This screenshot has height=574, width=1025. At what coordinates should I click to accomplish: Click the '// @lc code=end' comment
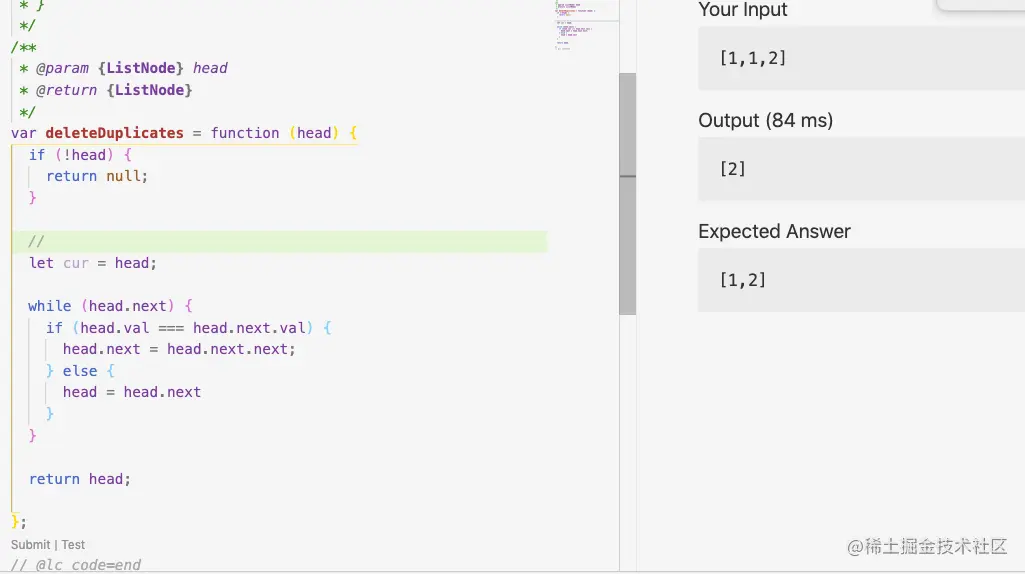[76, 565]
